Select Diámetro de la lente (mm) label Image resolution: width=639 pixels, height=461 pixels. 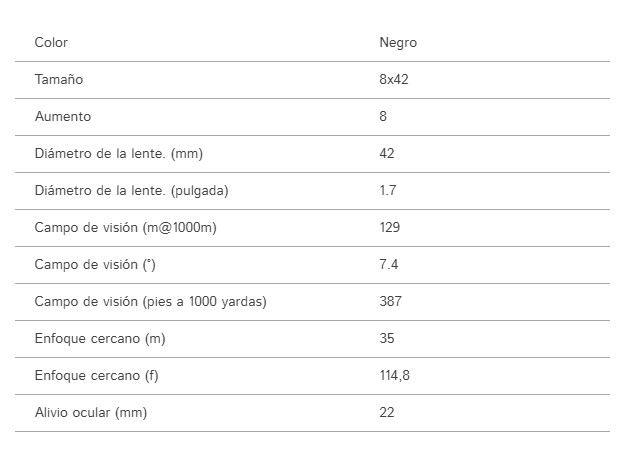point(119,154)
